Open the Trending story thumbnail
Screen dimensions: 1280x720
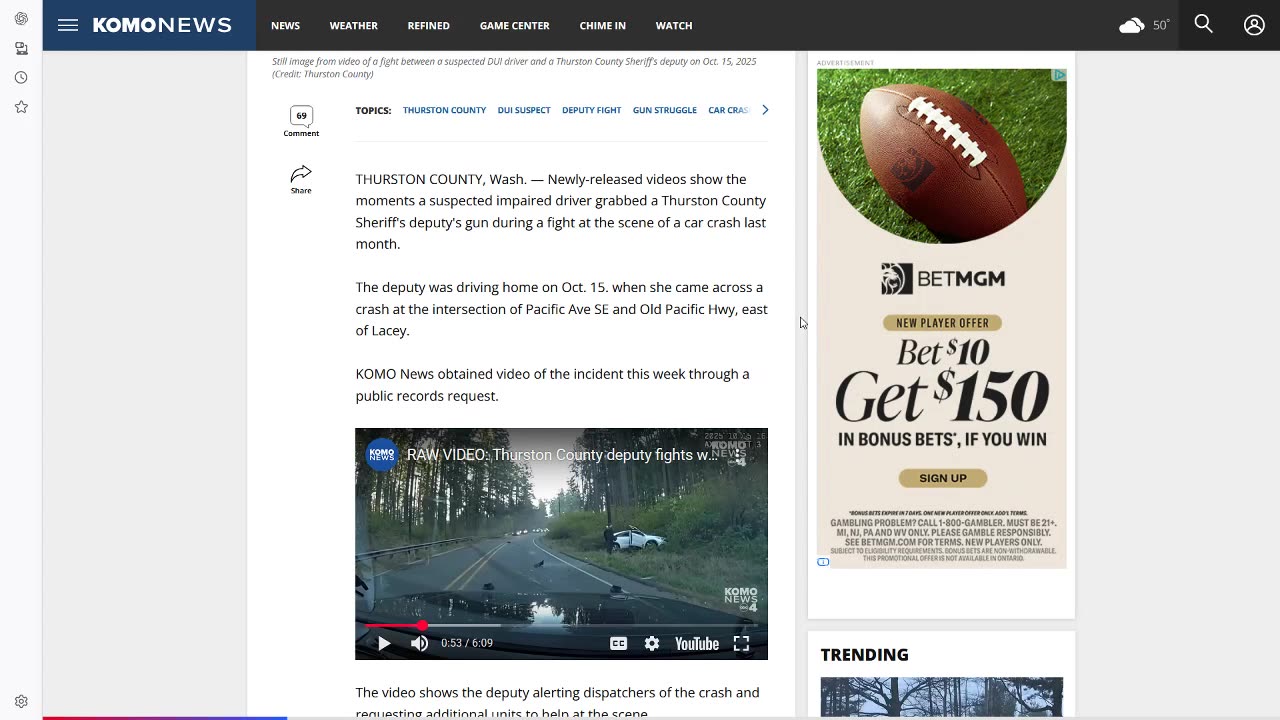(942, 697)
